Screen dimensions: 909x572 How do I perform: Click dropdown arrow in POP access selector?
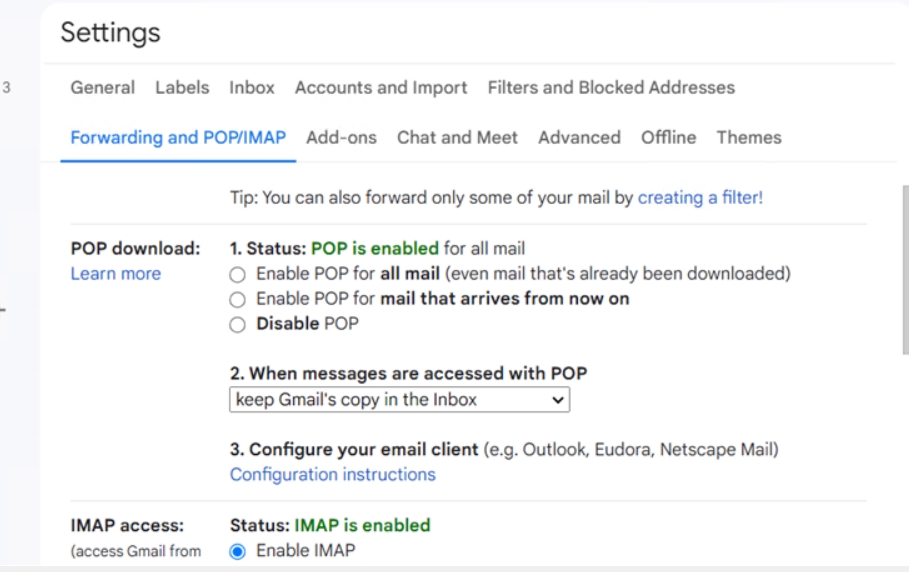[x=558, y=400]
